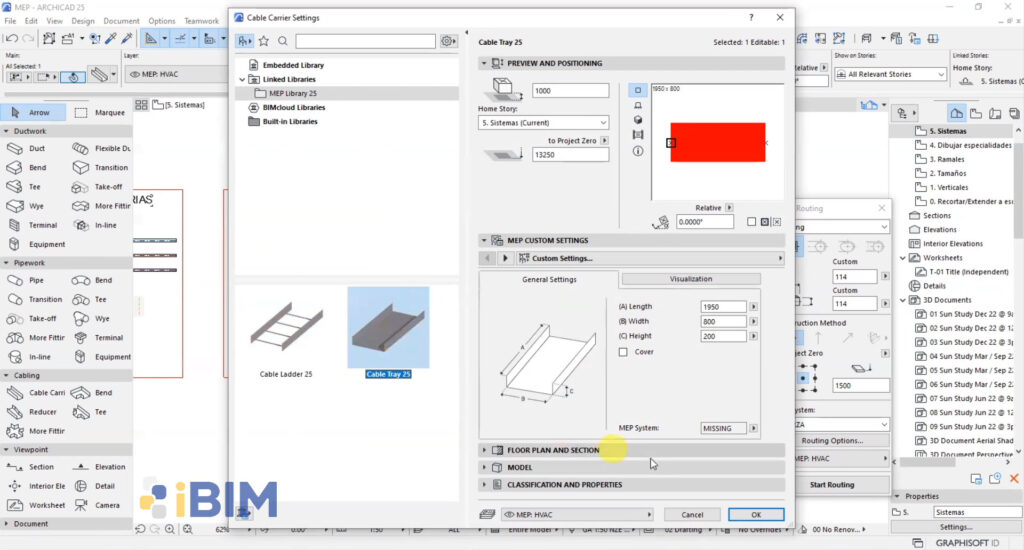Open the Teamwork menu

(201, 21)
